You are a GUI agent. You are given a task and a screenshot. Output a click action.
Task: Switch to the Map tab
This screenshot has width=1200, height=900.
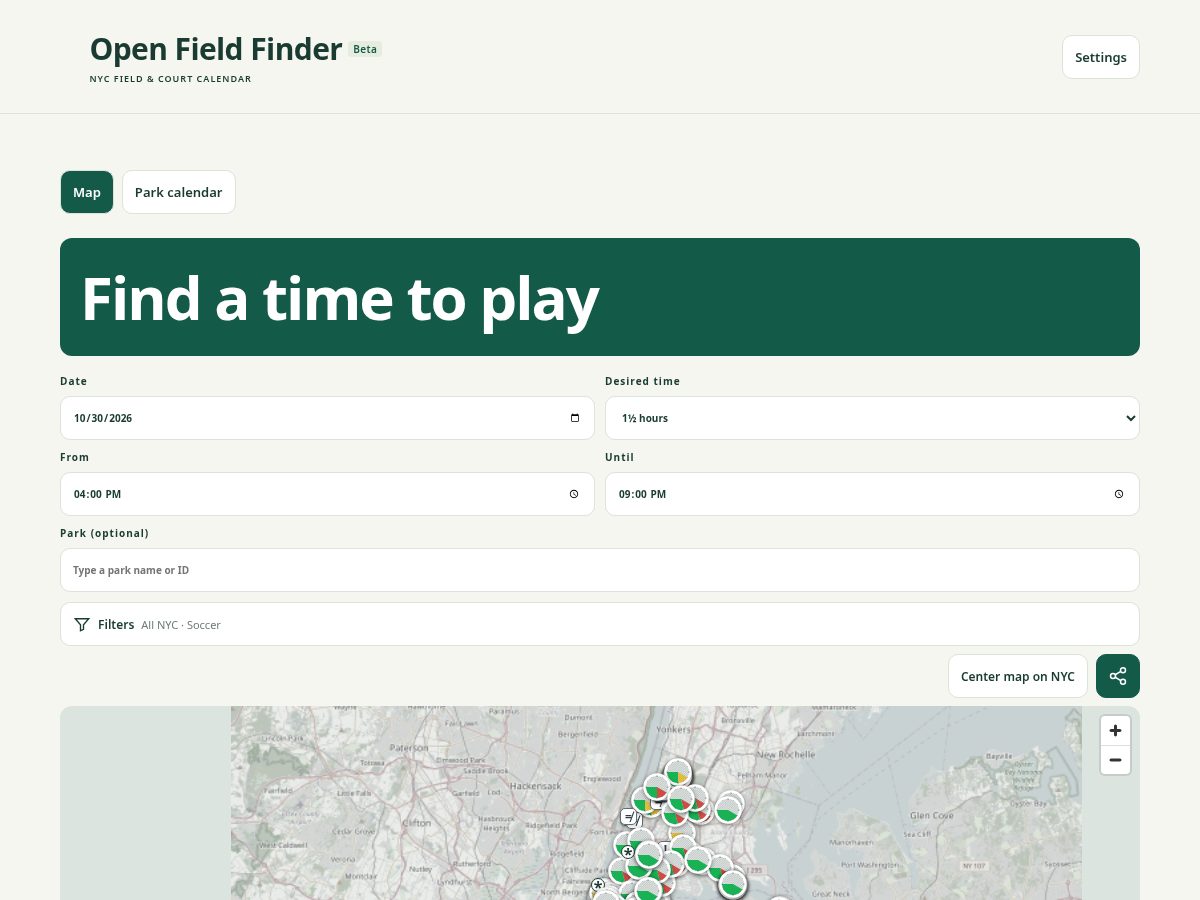pos(87,192)
